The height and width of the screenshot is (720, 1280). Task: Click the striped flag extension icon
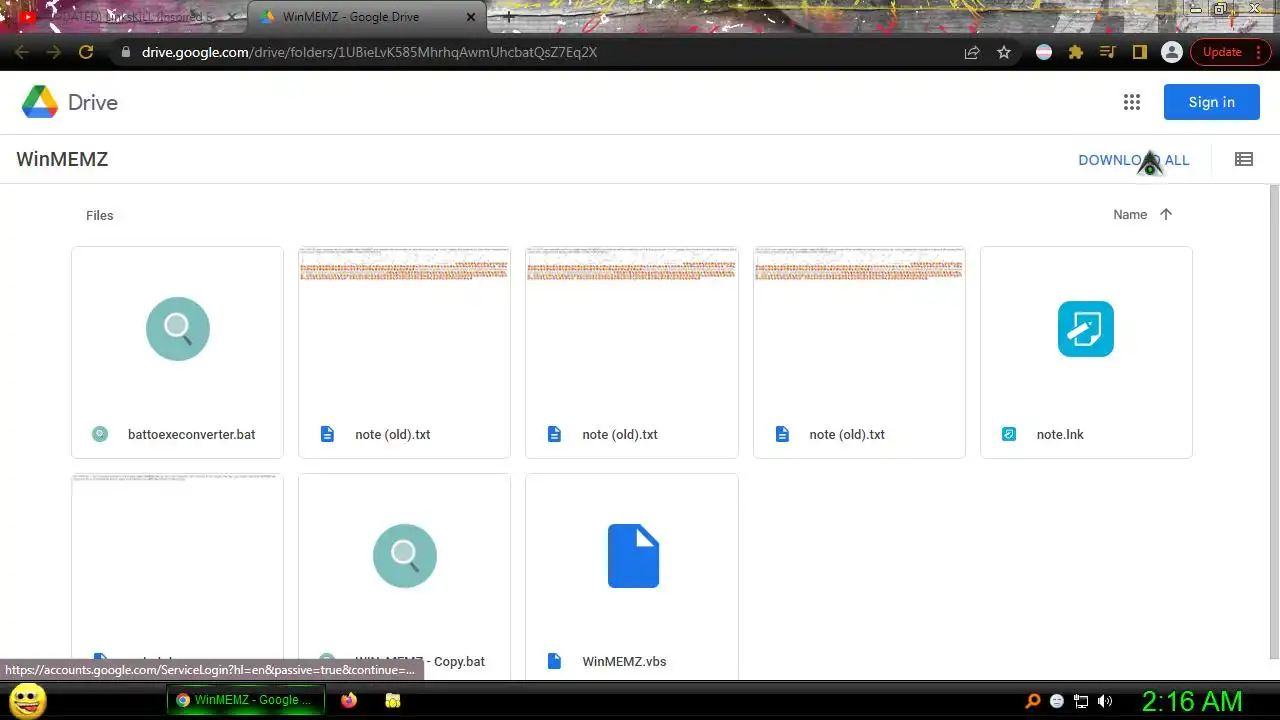click(1044, 52)
